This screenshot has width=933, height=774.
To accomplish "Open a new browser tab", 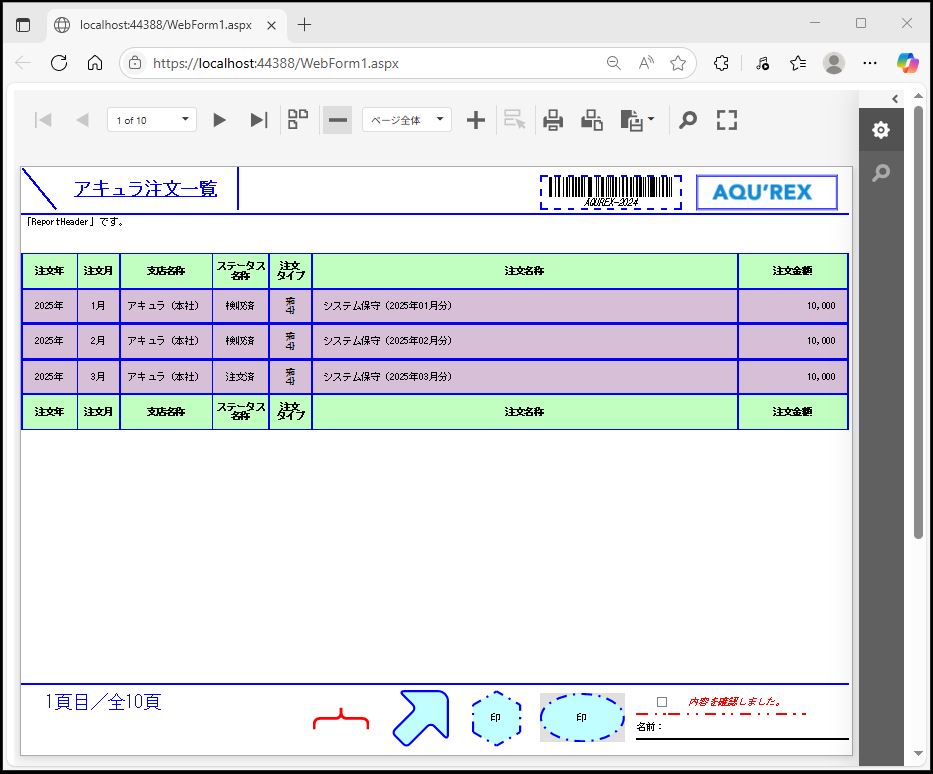I will 305,24.
